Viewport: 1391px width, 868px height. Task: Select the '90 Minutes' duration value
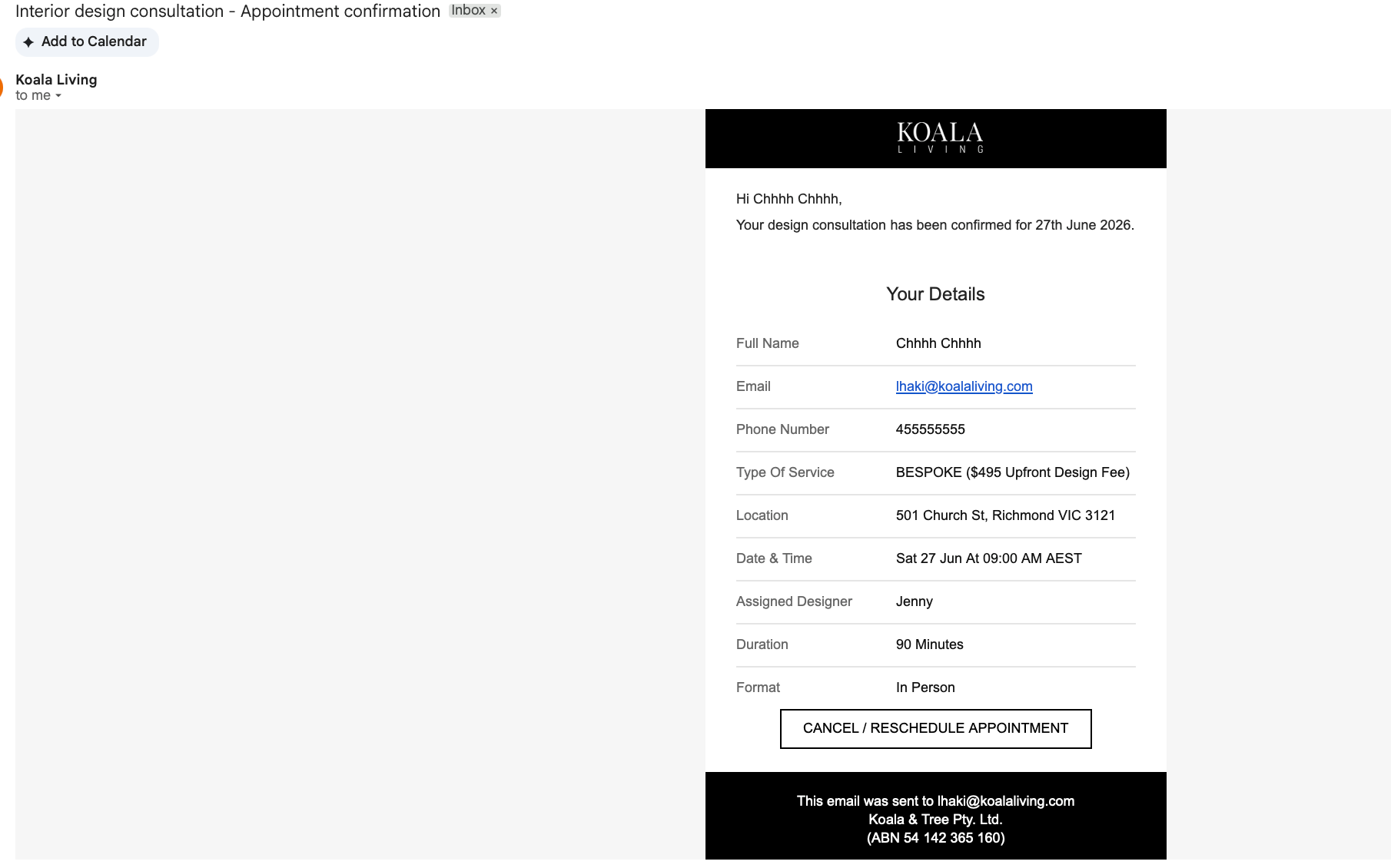point(929,644)
